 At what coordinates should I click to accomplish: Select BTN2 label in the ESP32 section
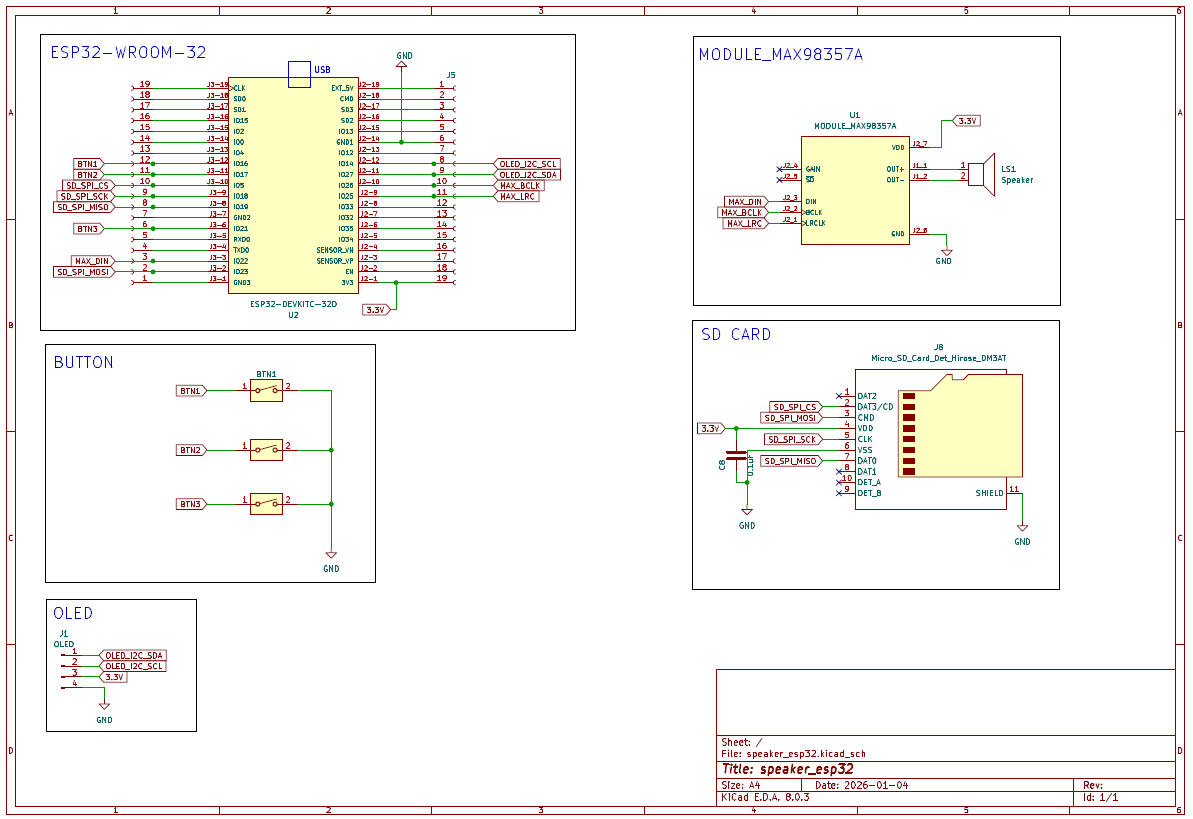[88, 174]
